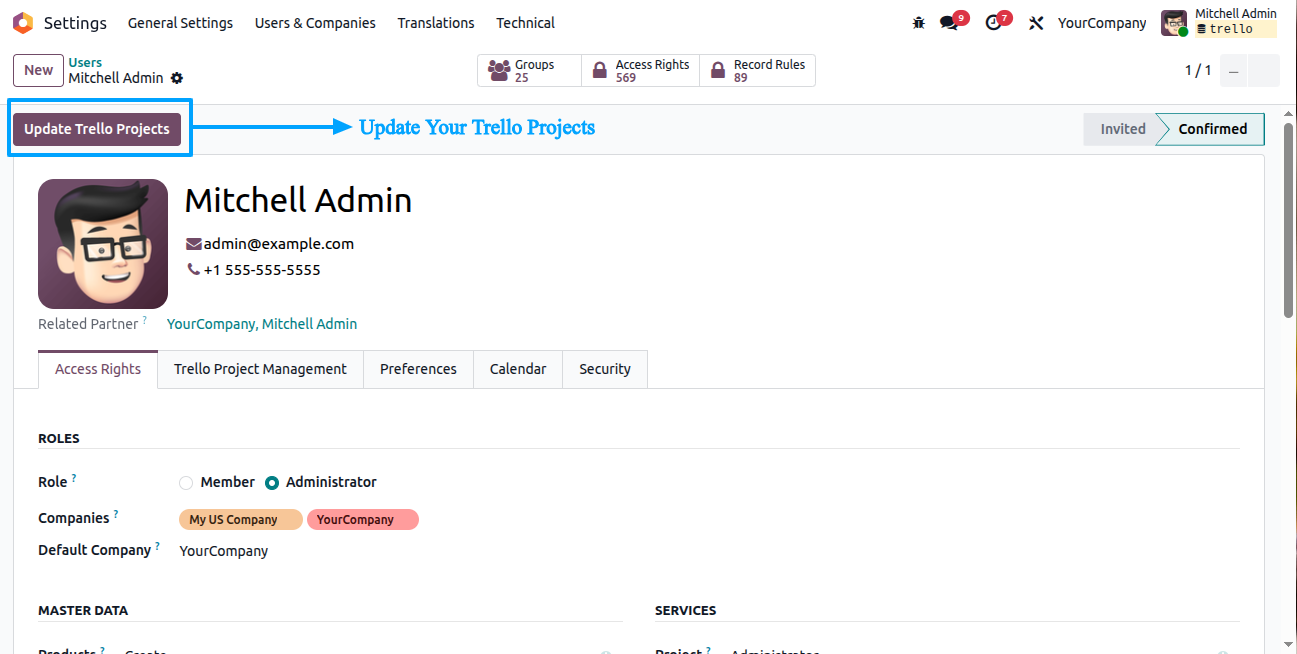Select the Administrator role radio button
This screenshot has width=1297, height=654.
tap(272, 483)
